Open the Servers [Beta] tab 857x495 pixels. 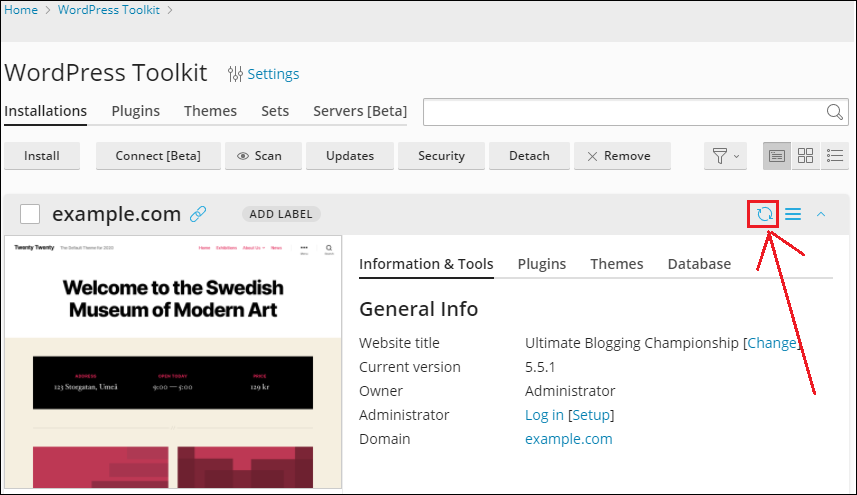point(360,111)
